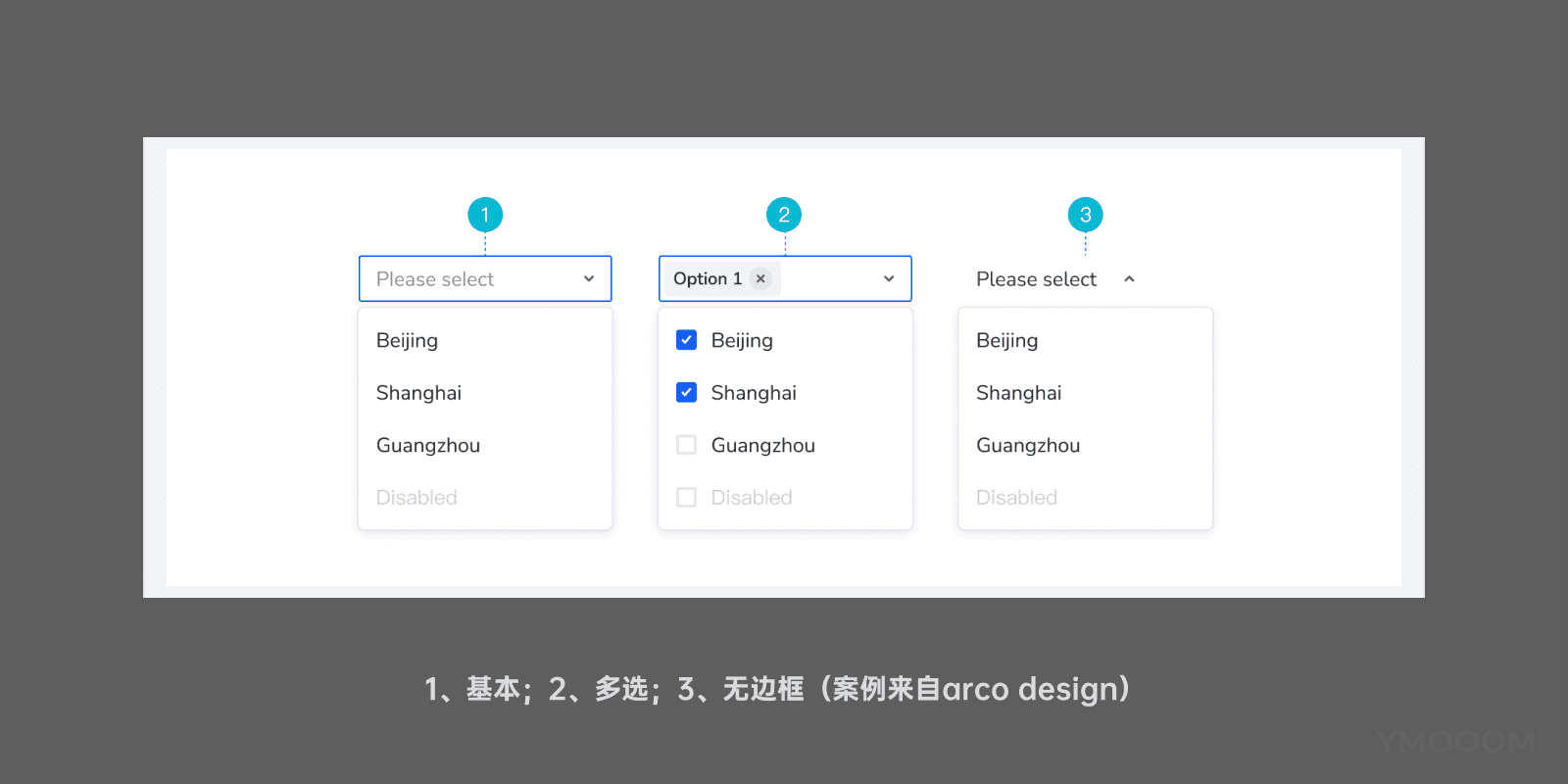Choose Shanghai in the first basic dropdown list
Image resolution: width=1568 pixels, height=784 pixels.
click(x=485, y=393)
